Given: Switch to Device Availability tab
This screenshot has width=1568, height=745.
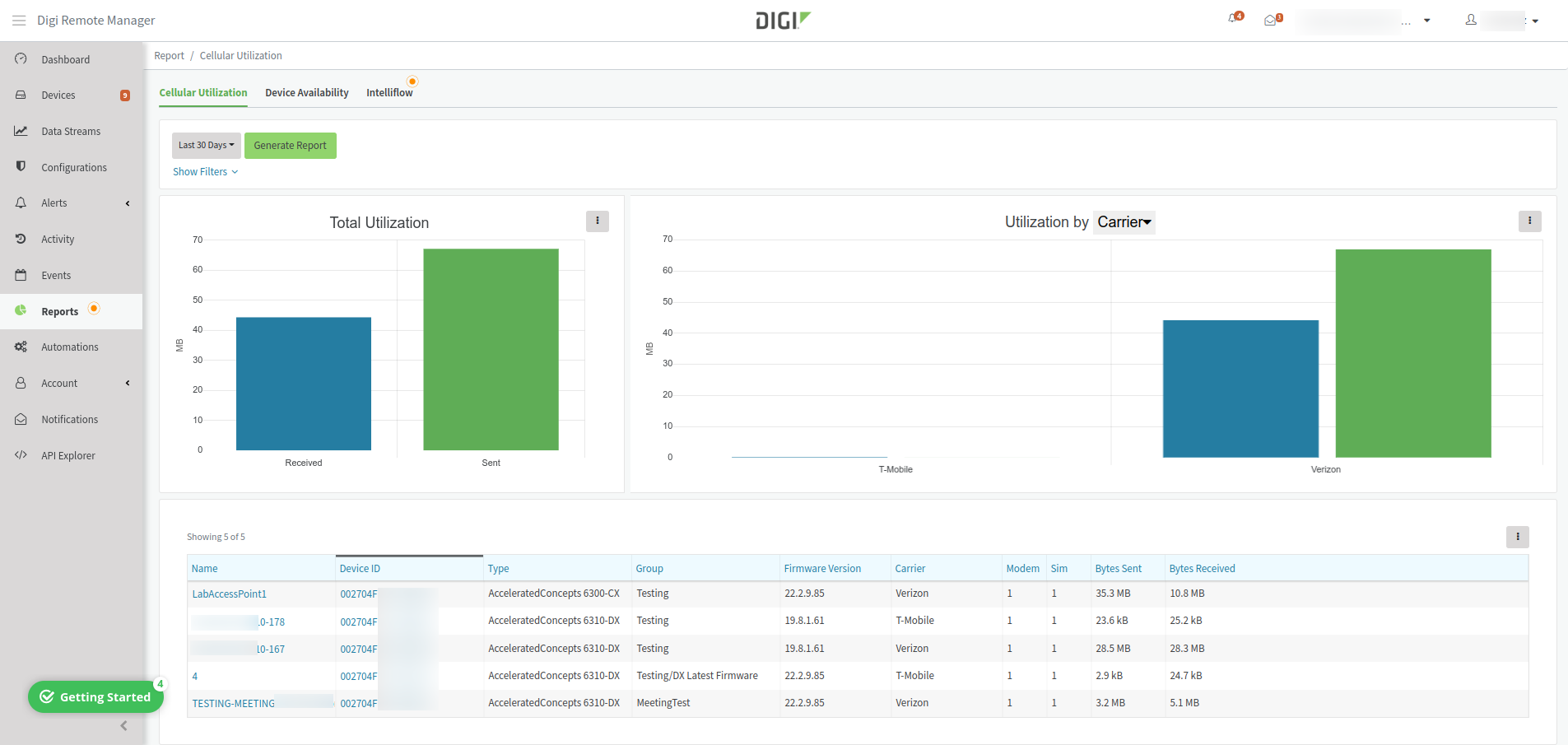Looking at the screenshot, I should (307, 93).
